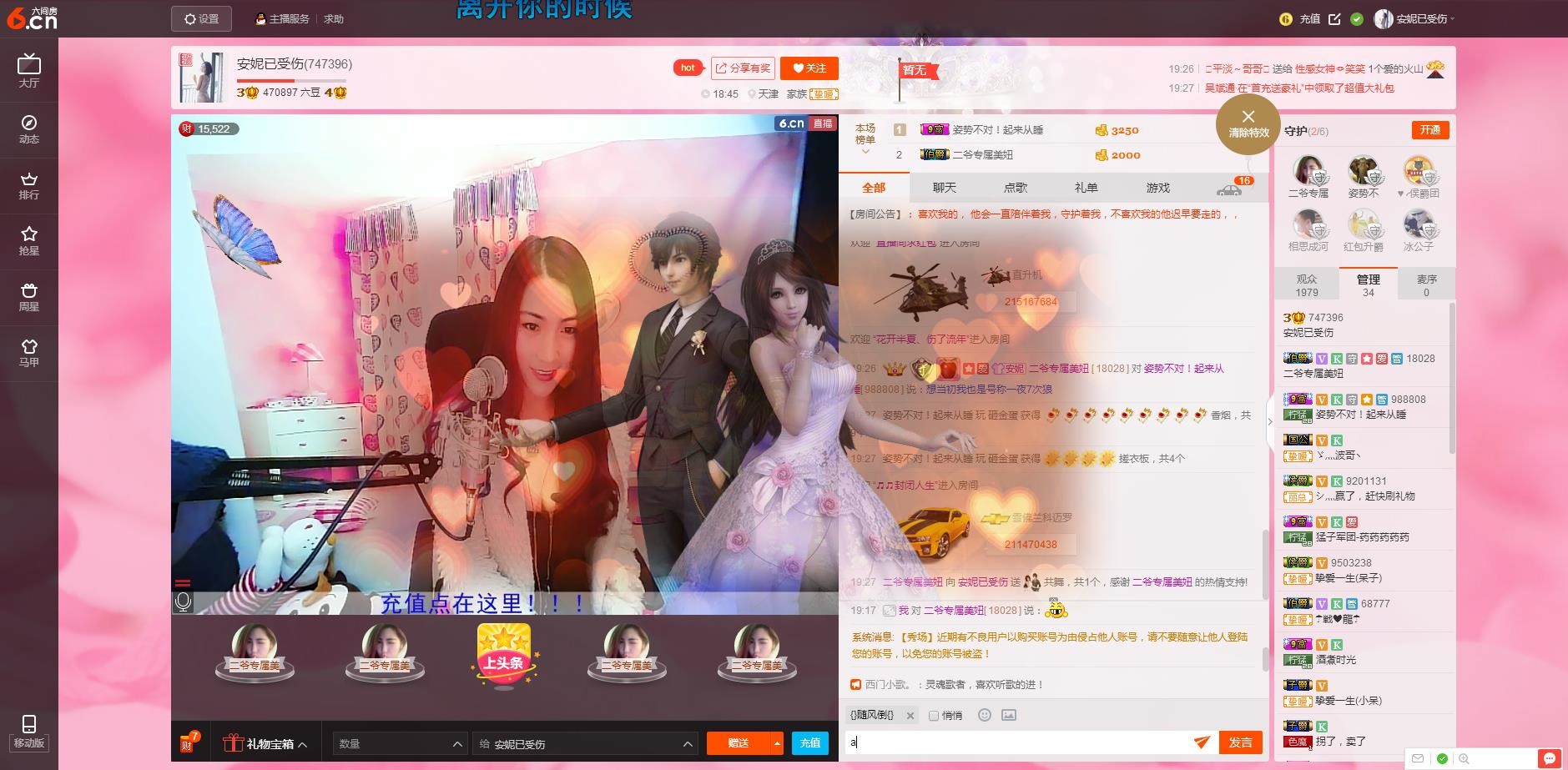Dismiss effects with 清除特效 button

[x=1248, y=124]
